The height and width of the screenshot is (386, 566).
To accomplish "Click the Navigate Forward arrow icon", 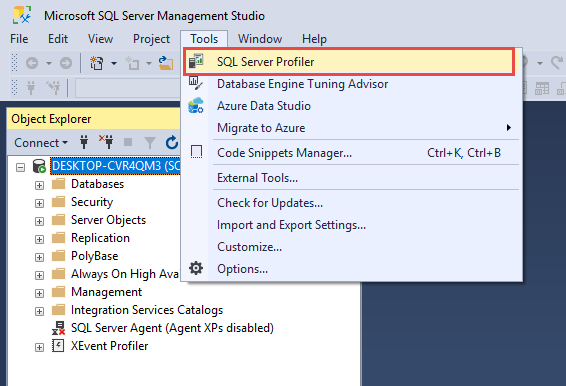I will click(66, 63).
